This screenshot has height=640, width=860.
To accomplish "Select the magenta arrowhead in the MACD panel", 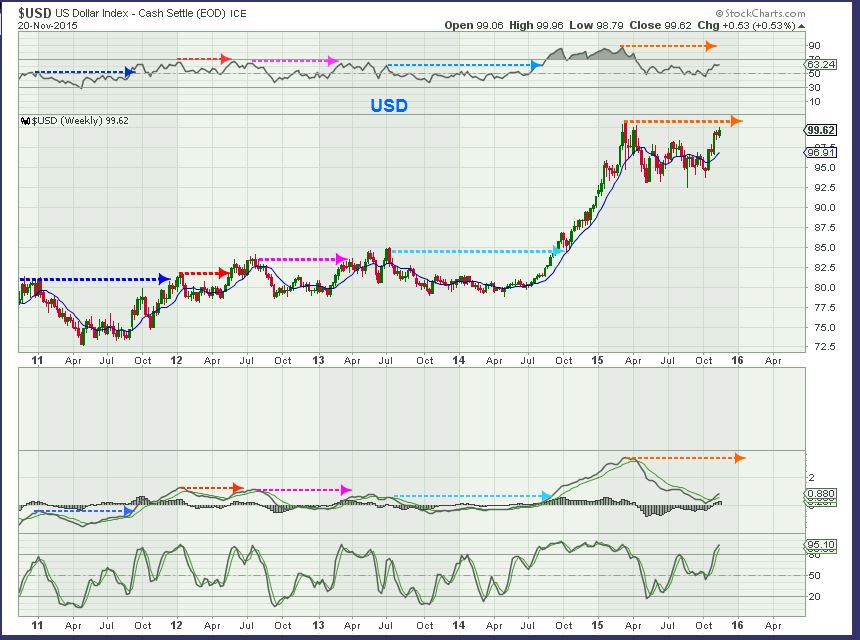I will click(x=346, y=490).
